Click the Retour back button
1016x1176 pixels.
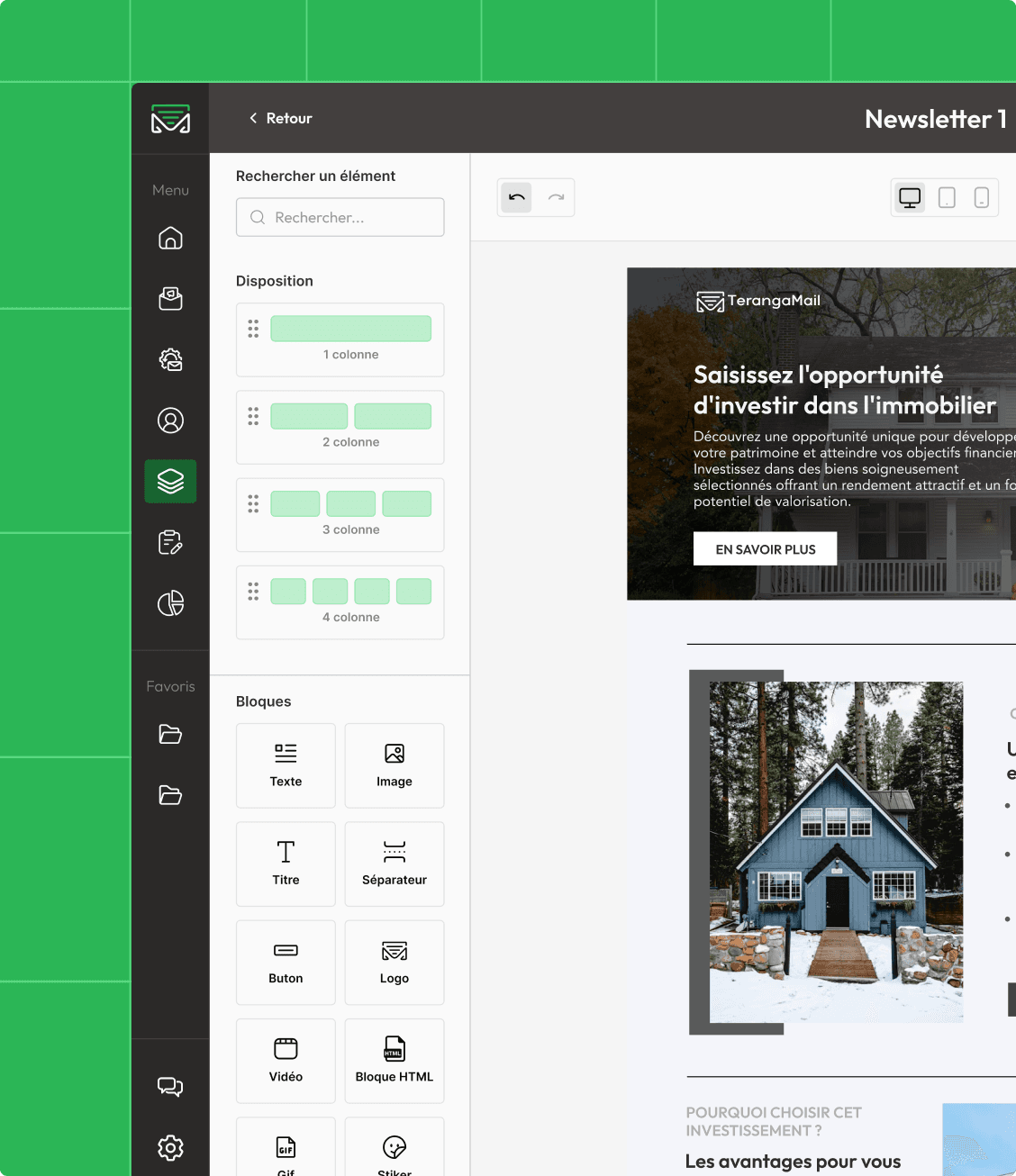tap(280, 118)
